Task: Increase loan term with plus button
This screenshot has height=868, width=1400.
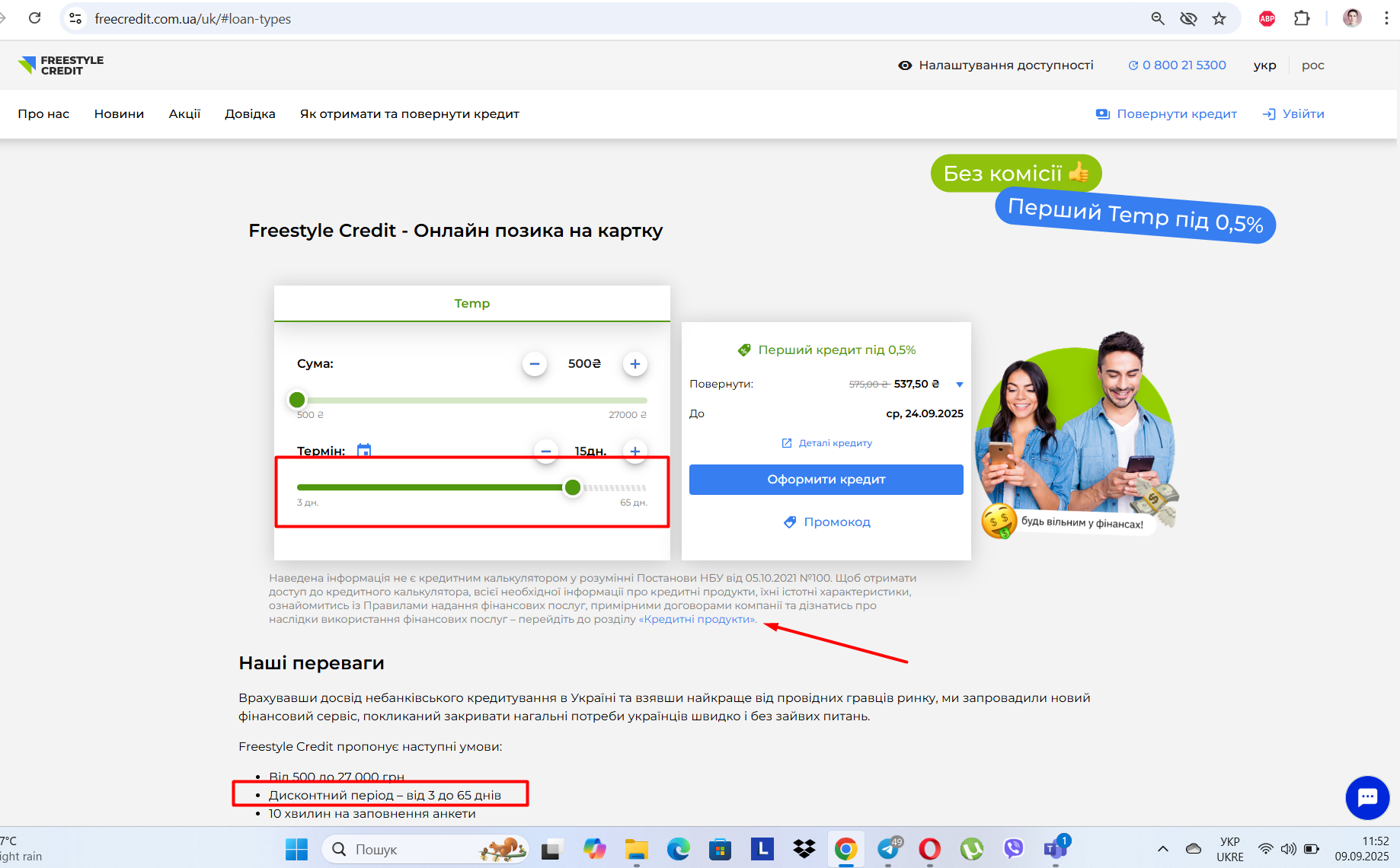Action: [x=635, y=451]
